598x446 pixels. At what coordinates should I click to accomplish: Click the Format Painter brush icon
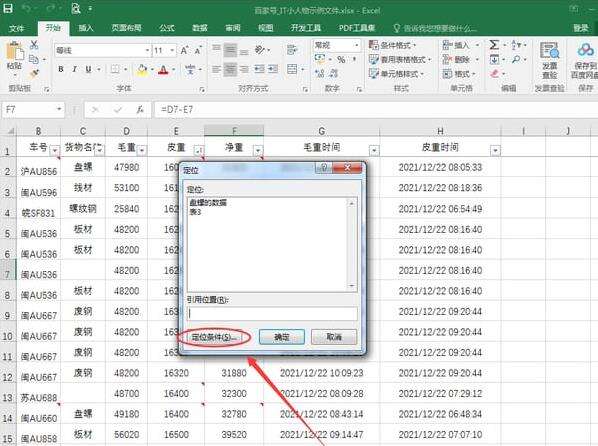coord(34,72)
